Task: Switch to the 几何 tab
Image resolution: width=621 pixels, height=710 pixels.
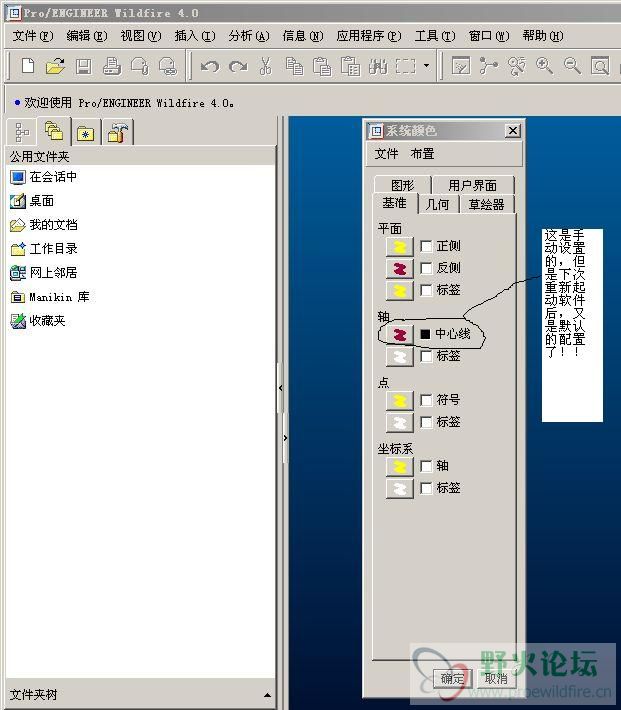Action: coord(438,205)
